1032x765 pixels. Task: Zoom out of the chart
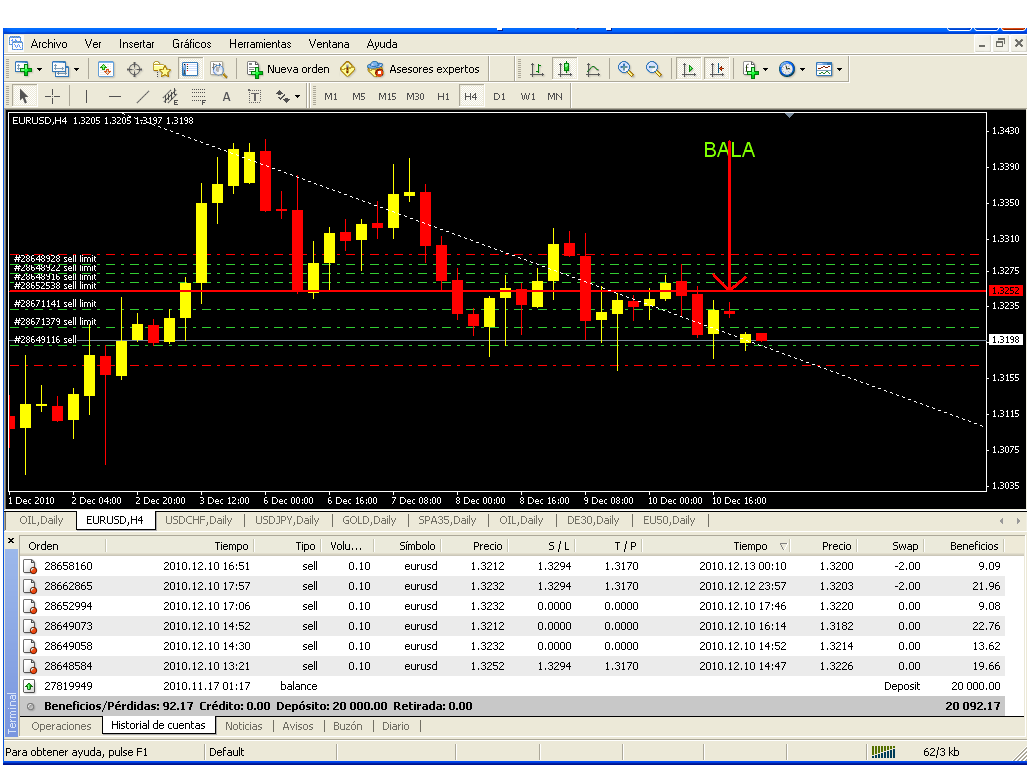pyautogui.click(x=654, y=69)
